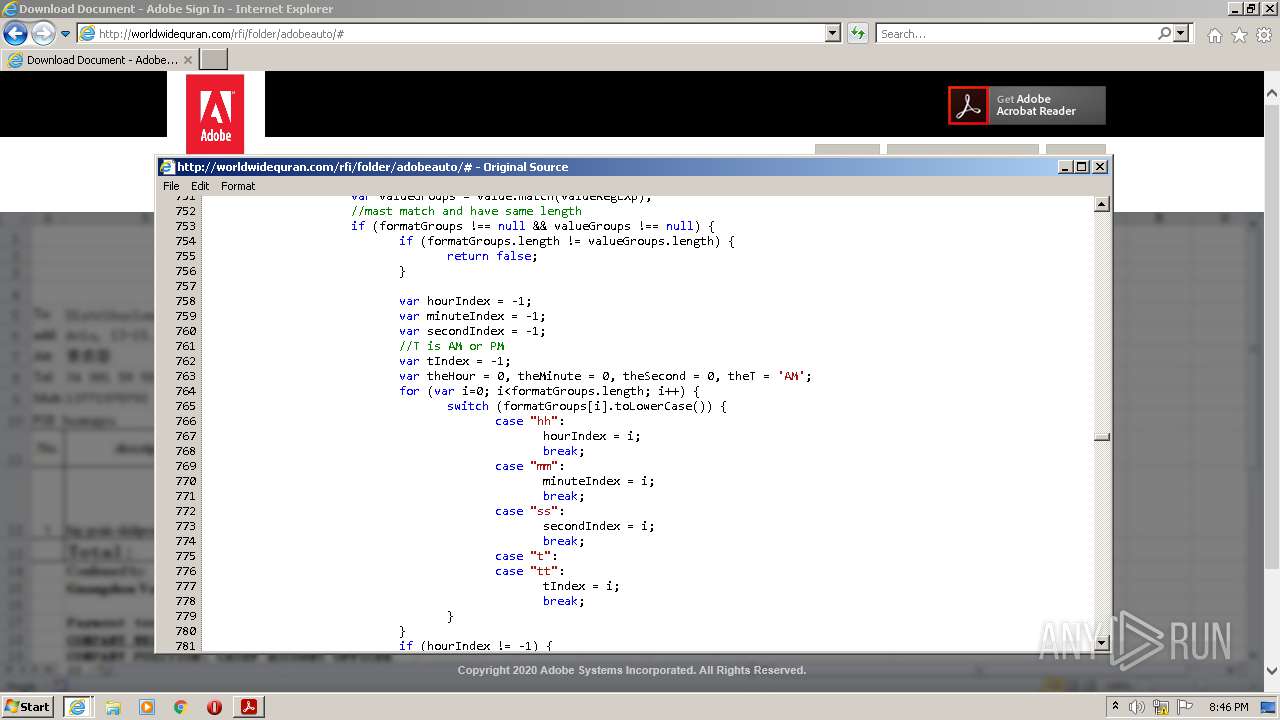Click the IE Forward navigation button
This screenshot has width=1280, height=720.
tap(43, 33)
